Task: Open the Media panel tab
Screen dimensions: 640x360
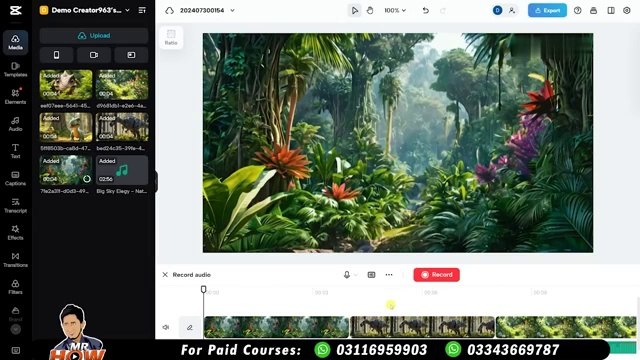Action: pos(16,42)
